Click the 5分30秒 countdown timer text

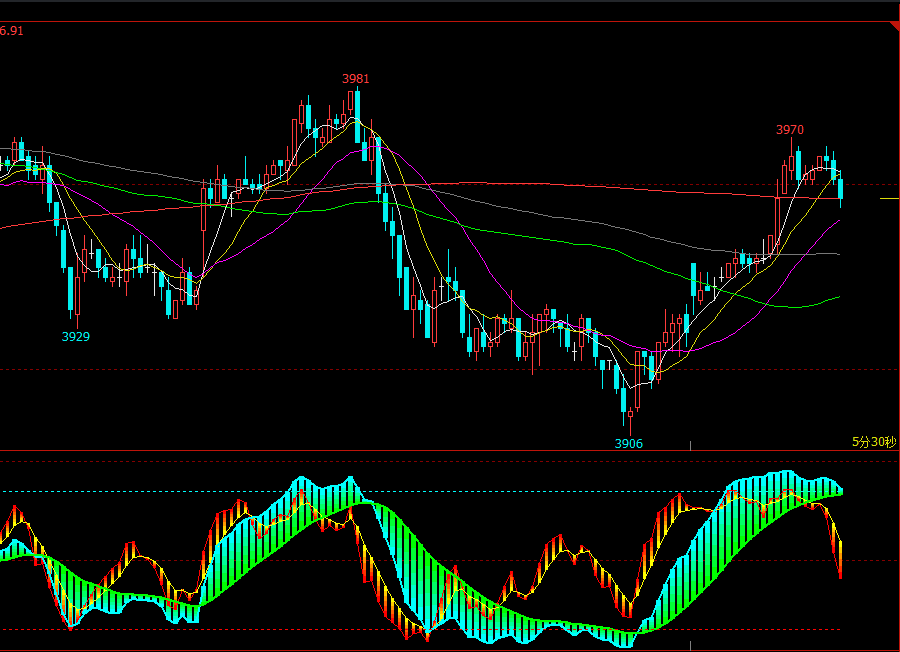[874, 441]
